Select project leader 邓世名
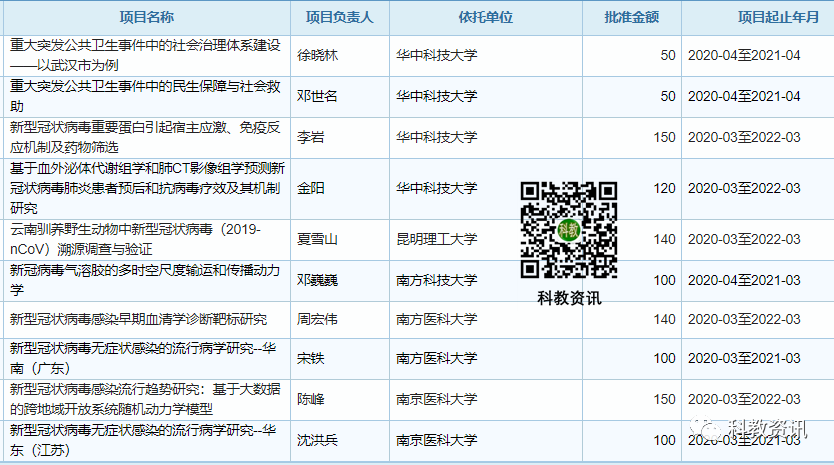Viewport: 834px width, 465px height. tap(318, 96)
